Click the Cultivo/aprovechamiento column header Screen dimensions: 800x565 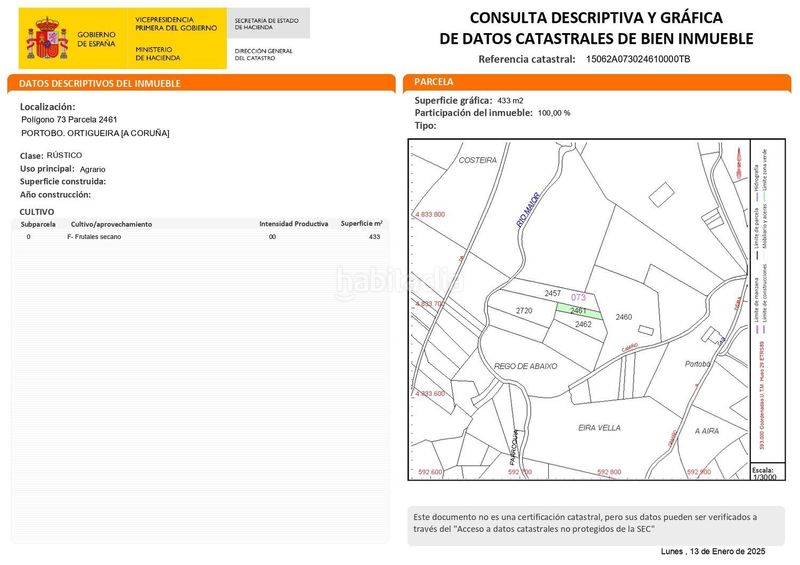(111, 224)
